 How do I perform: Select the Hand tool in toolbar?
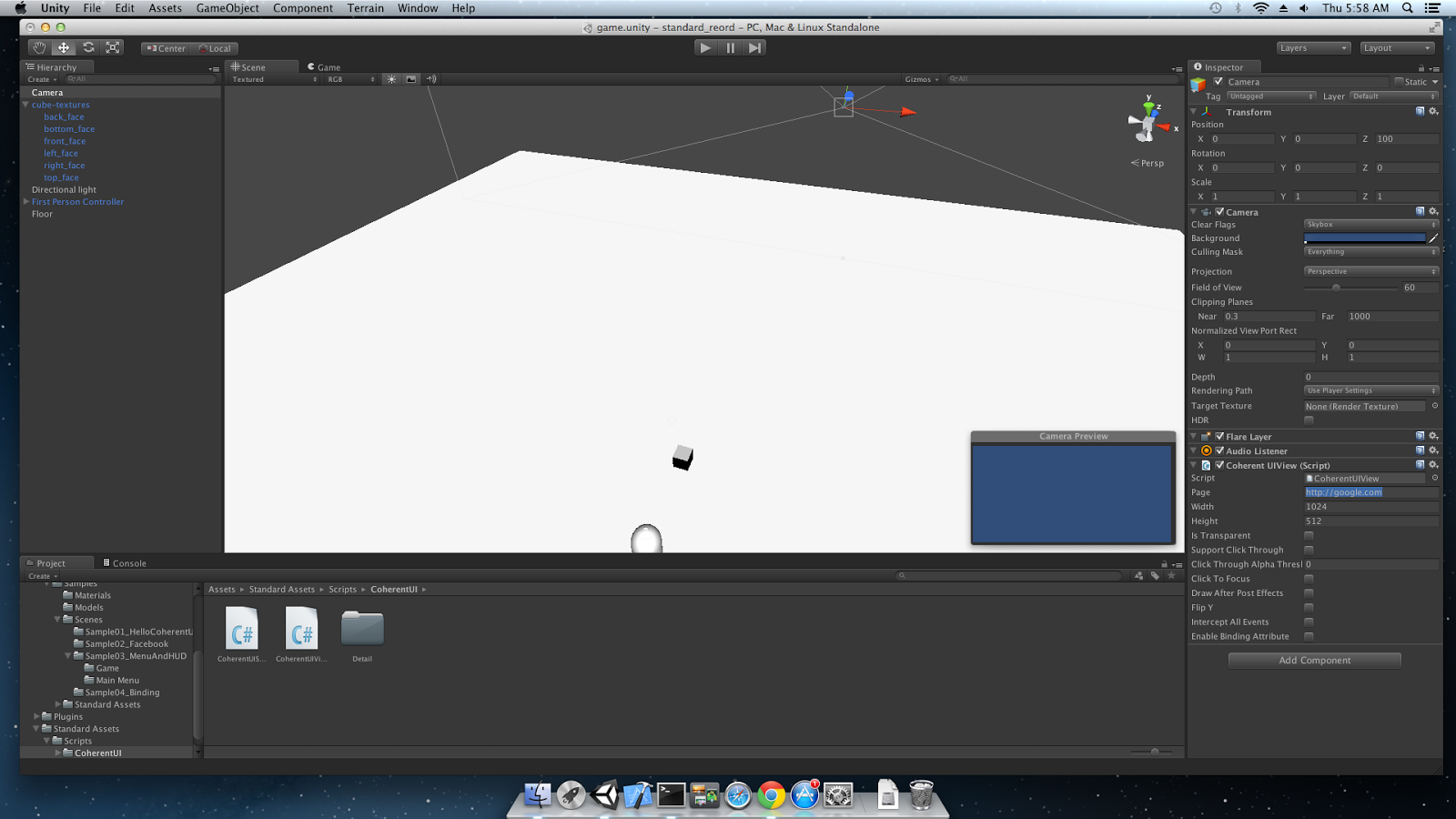pyautogui.click(x=39, y=48)
